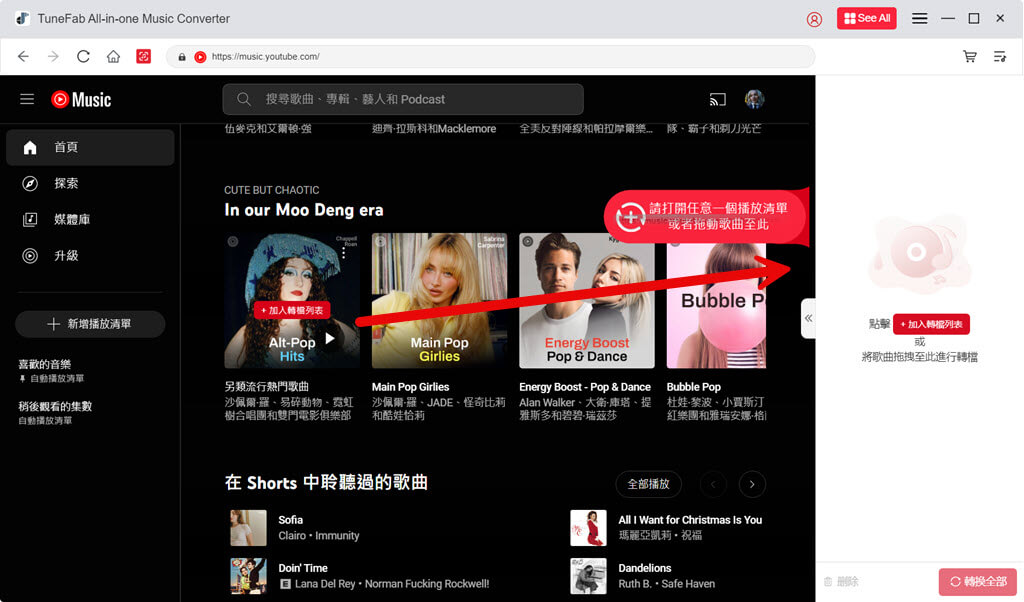Show next Shorts songs with right arrow

[752, 484]
